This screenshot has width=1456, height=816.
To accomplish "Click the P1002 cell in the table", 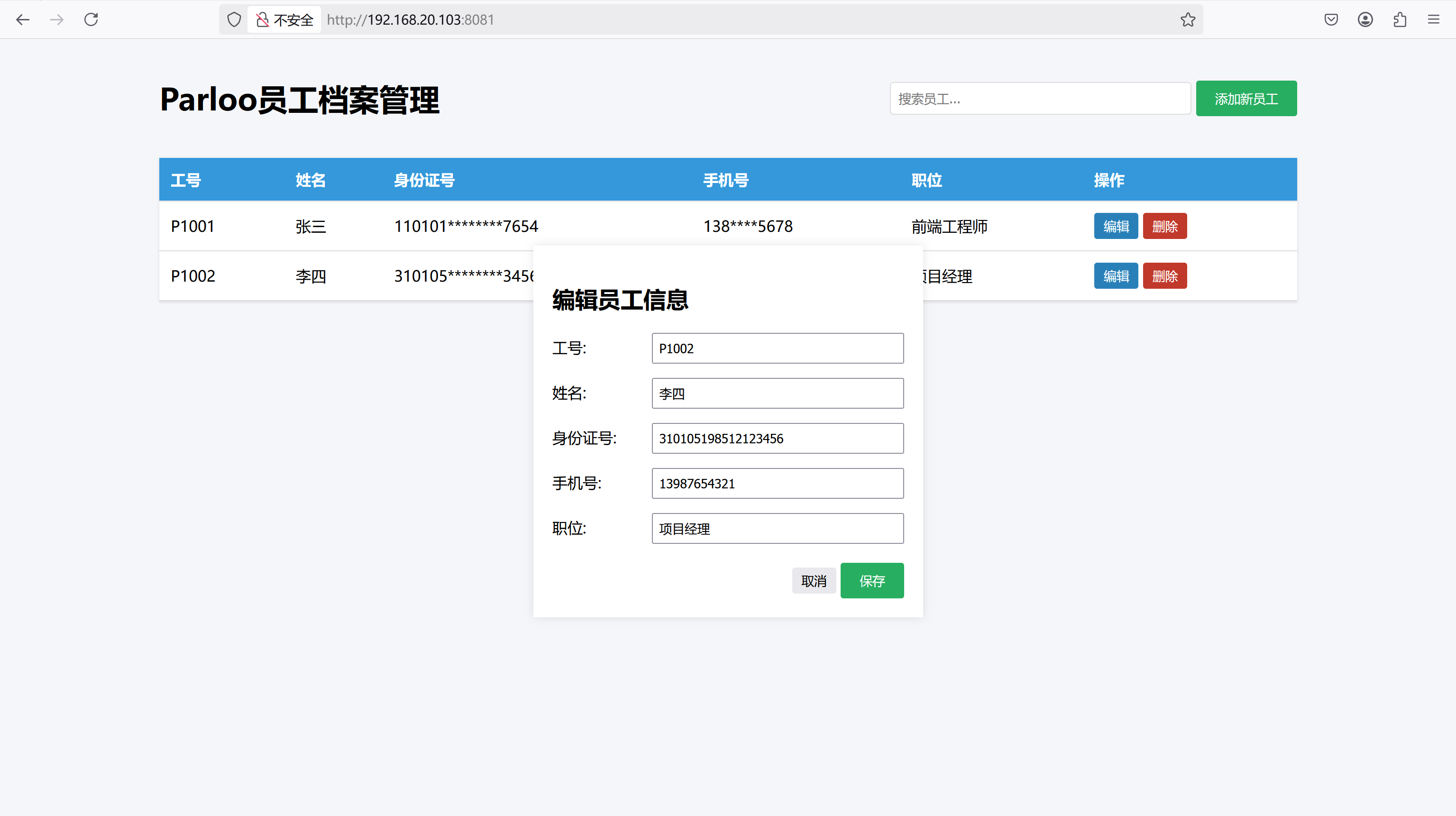I will tap(193, 276).
